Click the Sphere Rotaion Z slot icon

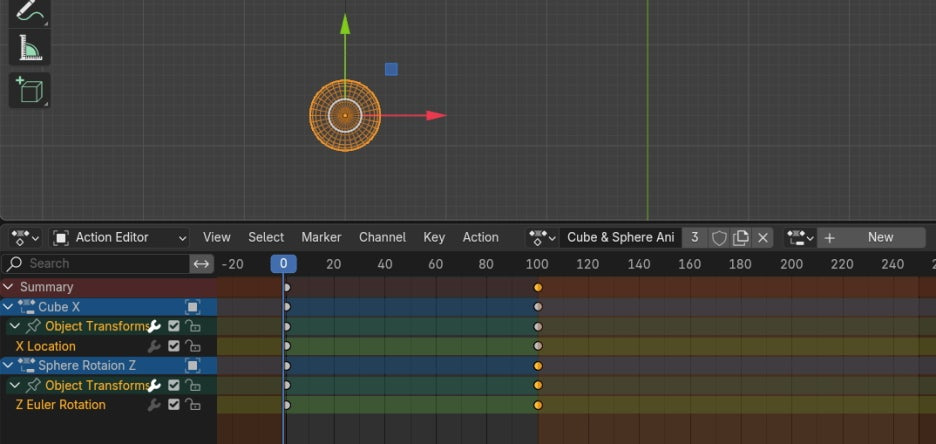27,365
